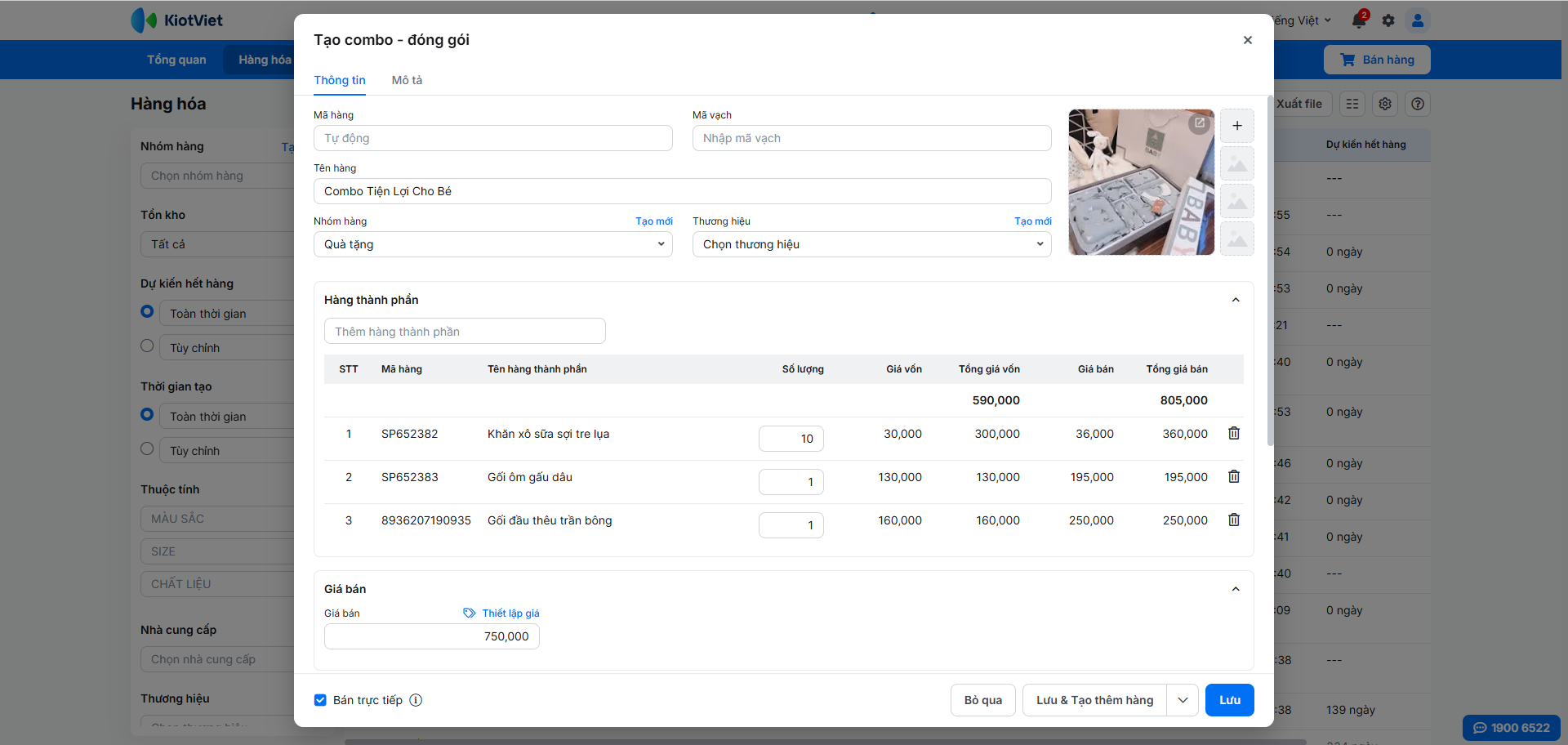The width and height of the screenshot is (1568, 745).
Task: Click the add image plus button
Action: point(1237,126)
